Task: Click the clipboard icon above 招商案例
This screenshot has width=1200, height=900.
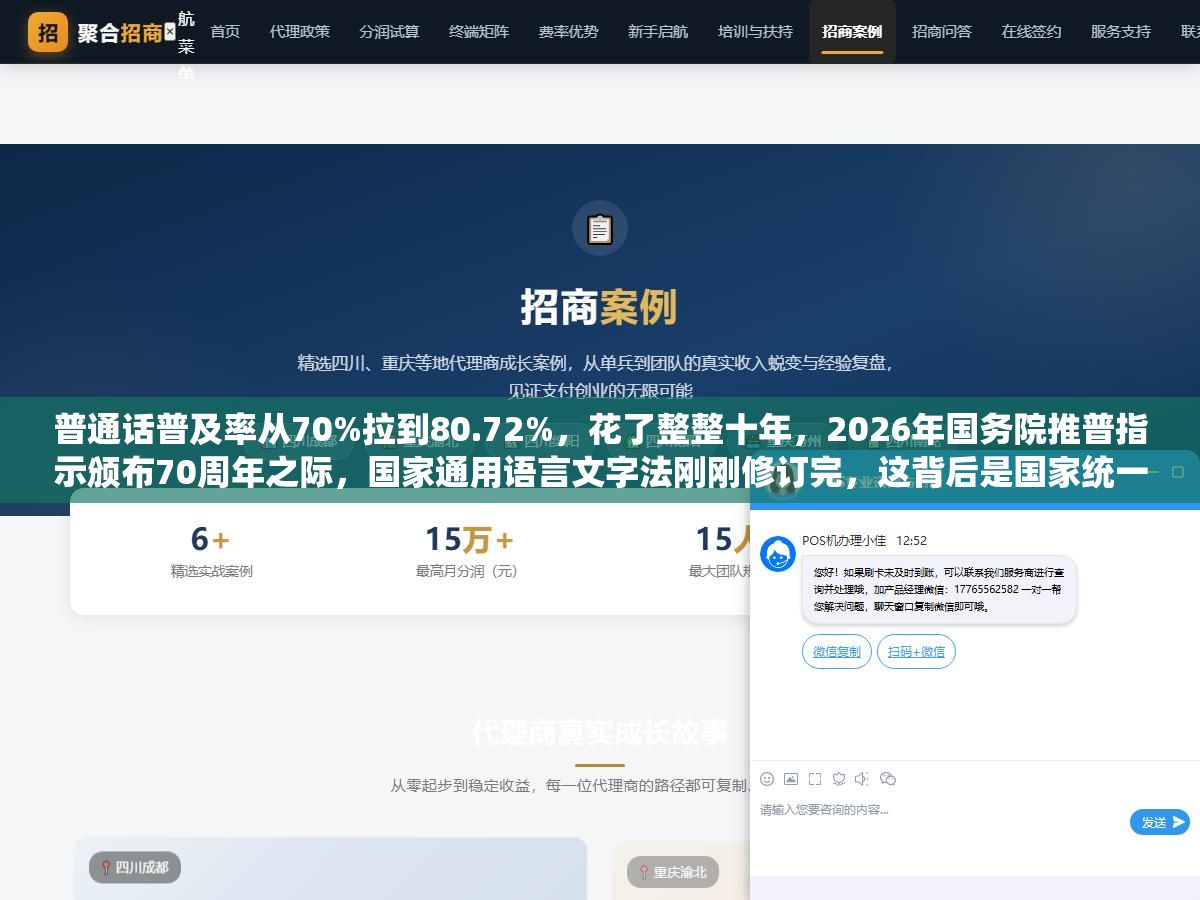Action: tap(600, 229)
